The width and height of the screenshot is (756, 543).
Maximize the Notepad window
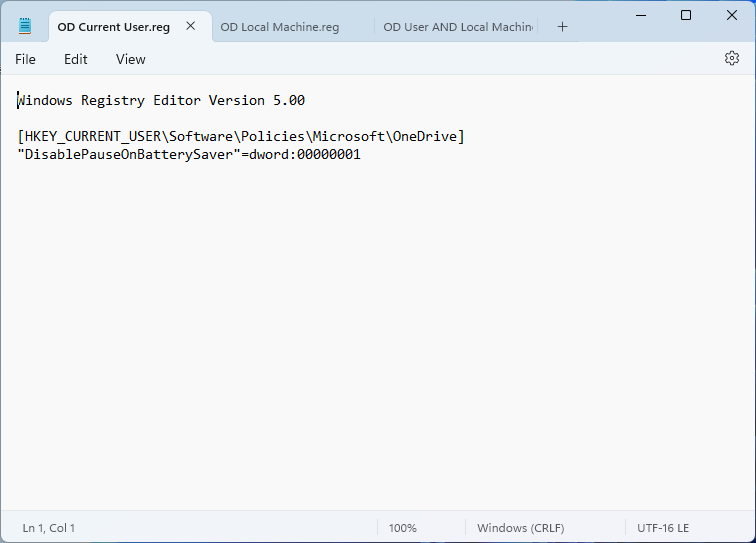click(685, 15)
